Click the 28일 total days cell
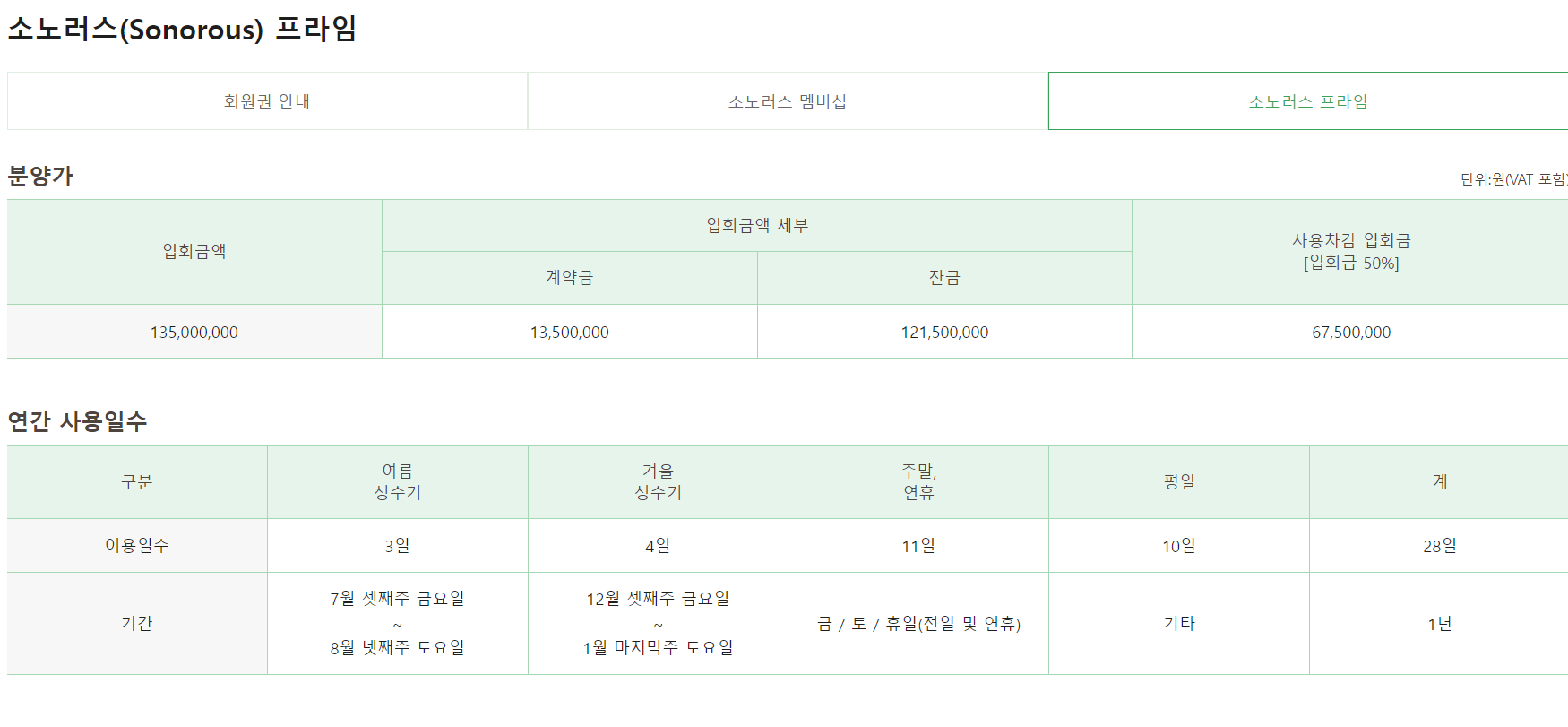The height and width of the screenshot is (727, 1568). point(1439,545)
